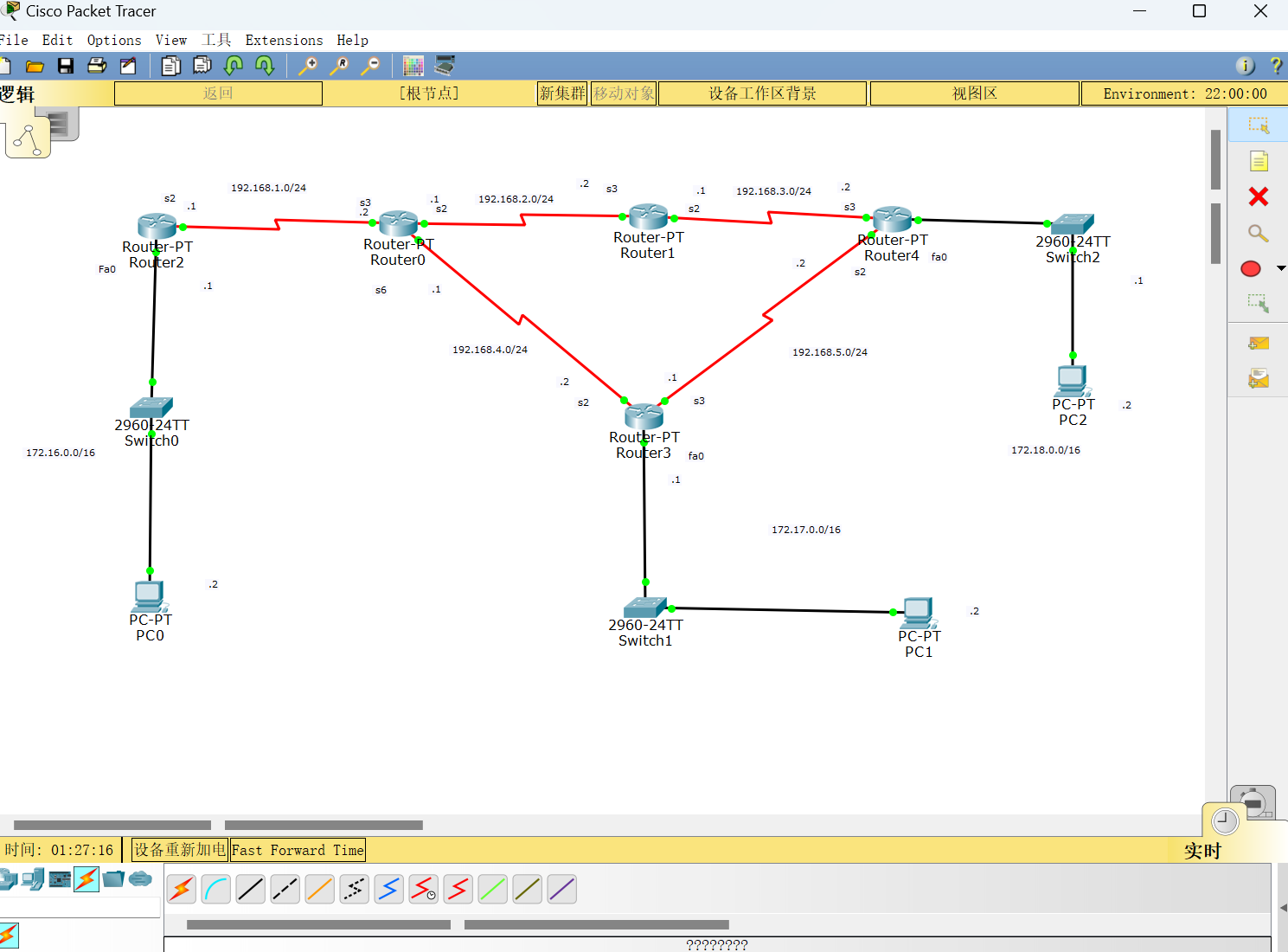Click the info icon in the top toolbar
This screenshot has height=952, width=1288.
point(1245,66)
